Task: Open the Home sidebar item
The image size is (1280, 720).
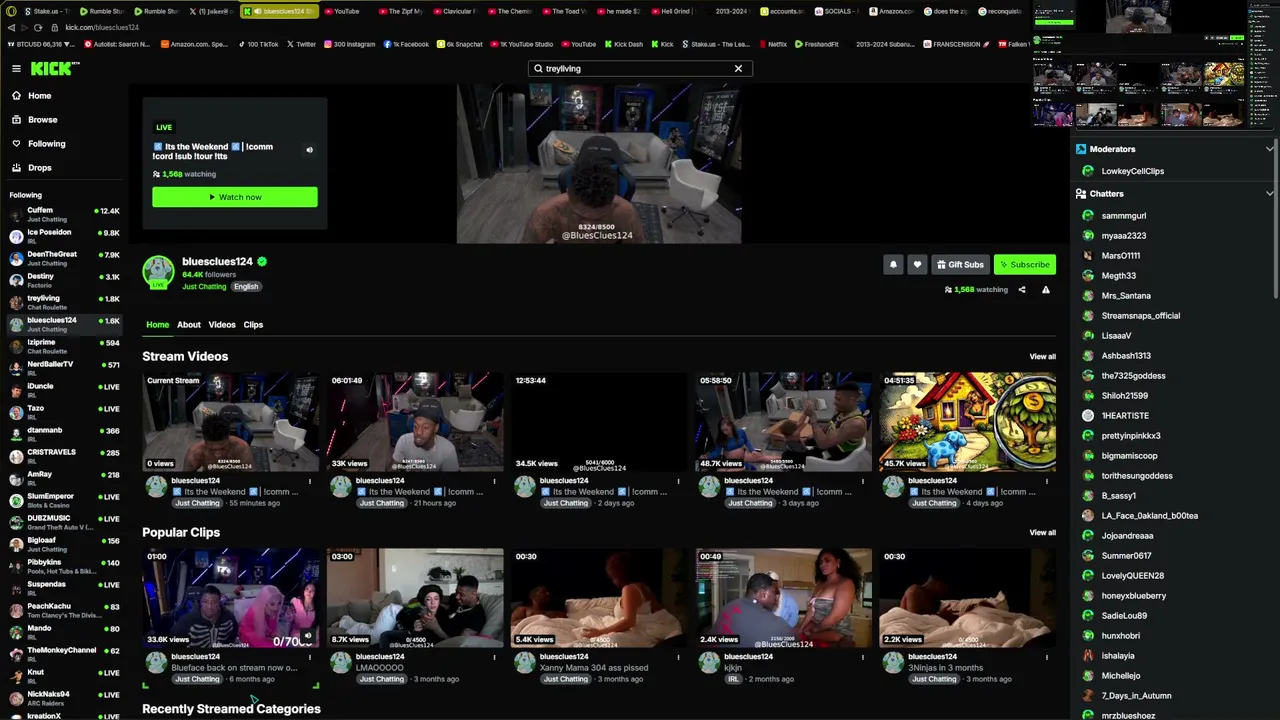Action: tap(31, 96)
